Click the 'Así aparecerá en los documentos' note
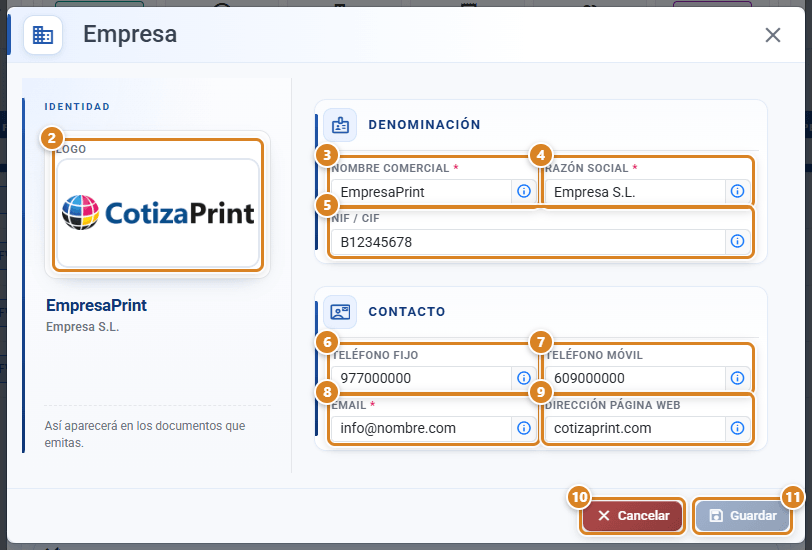Screen dimensions: 812x550 click(145, 434)
